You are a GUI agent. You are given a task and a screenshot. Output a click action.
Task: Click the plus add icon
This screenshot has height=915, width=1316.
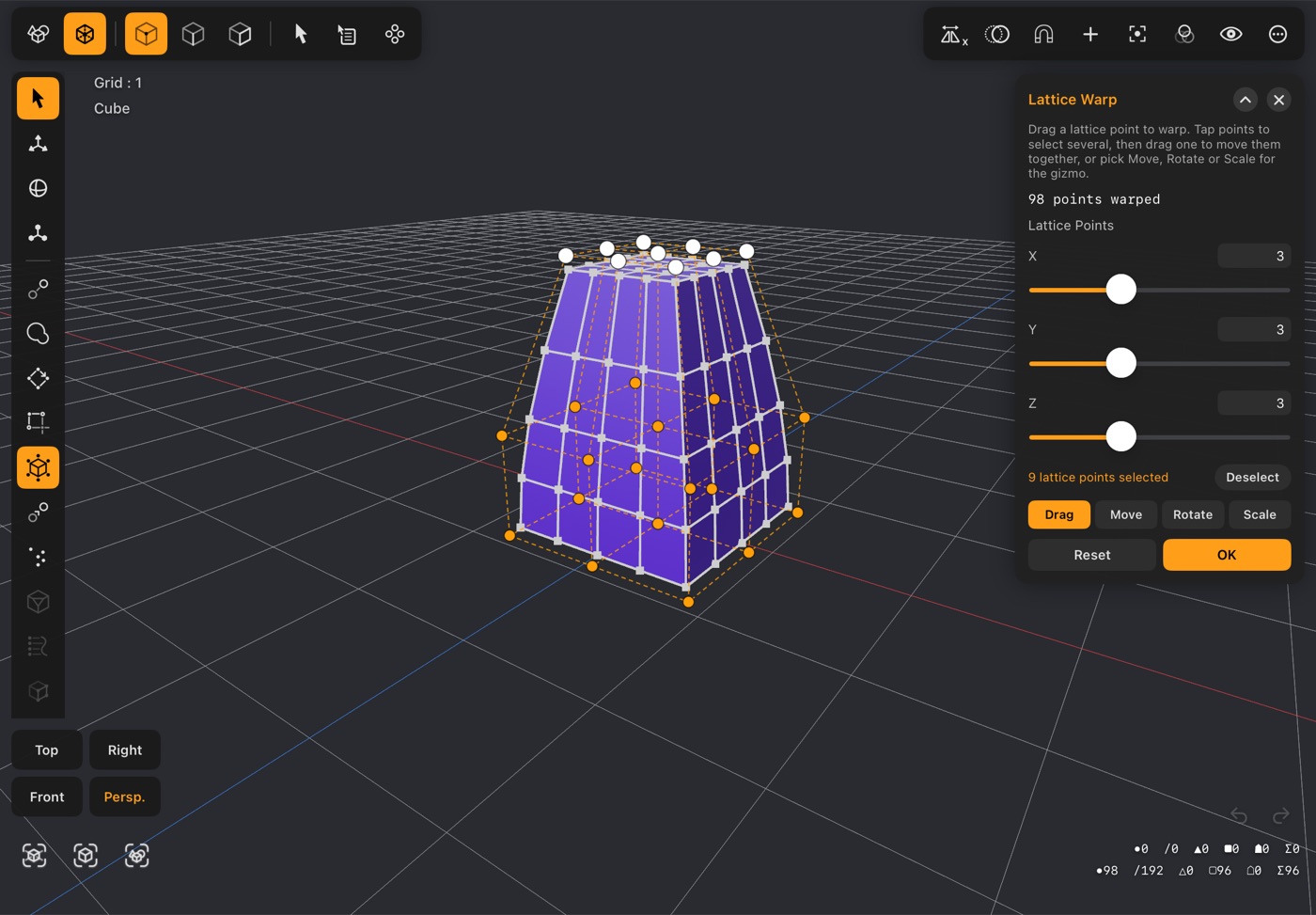tap(1090, 35)
